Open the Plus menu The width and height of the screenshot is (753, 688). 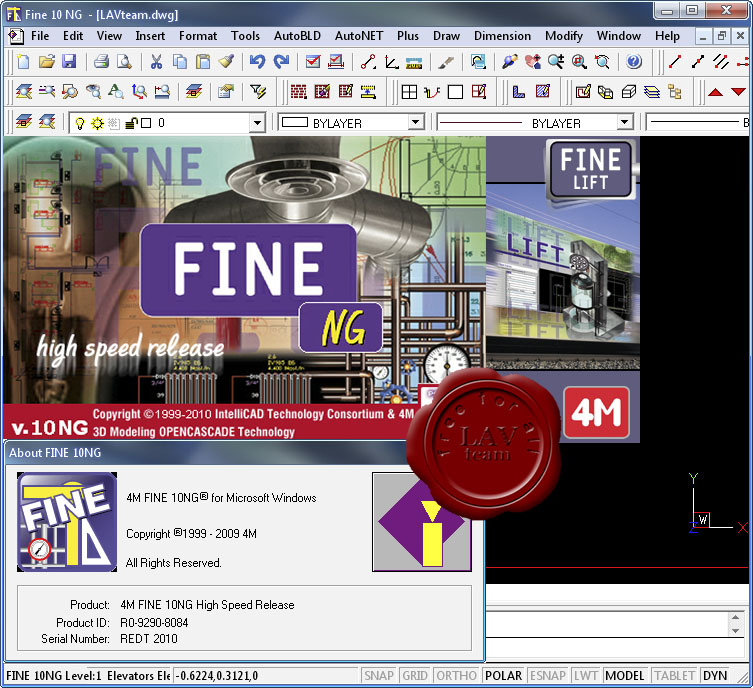click(408, 36)
